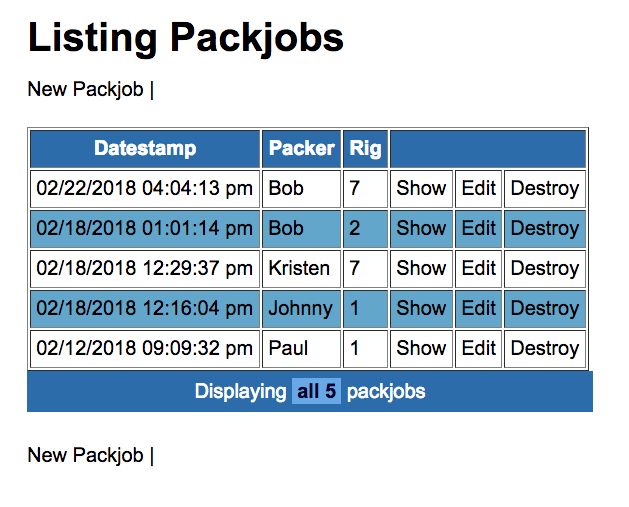The width and height of the screenshot is (629, 507).
Task: Click the Packer column header
Action: 302,148
